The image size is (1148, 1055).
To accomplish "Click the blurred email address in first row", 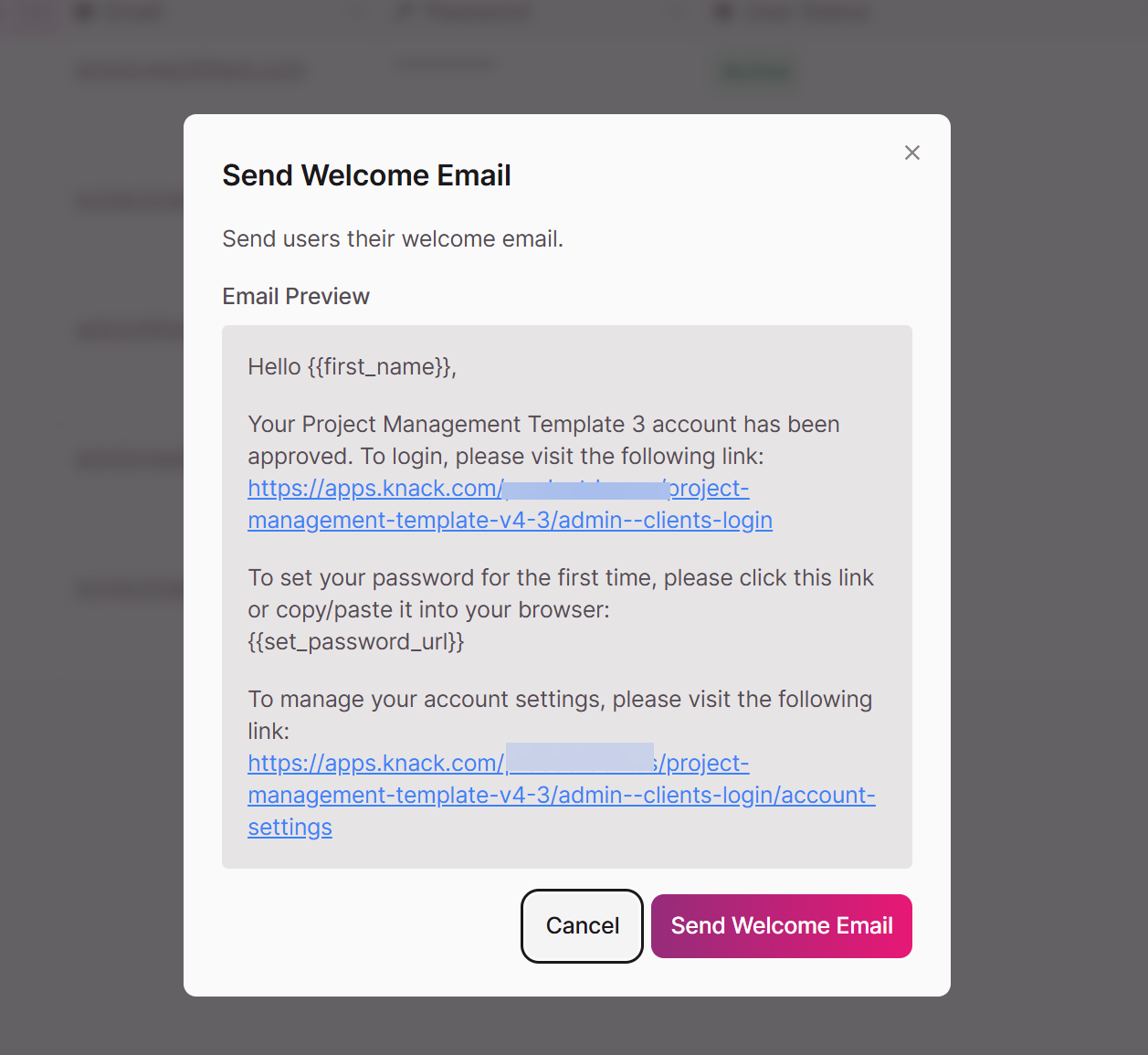I will (x=190, y=70).
